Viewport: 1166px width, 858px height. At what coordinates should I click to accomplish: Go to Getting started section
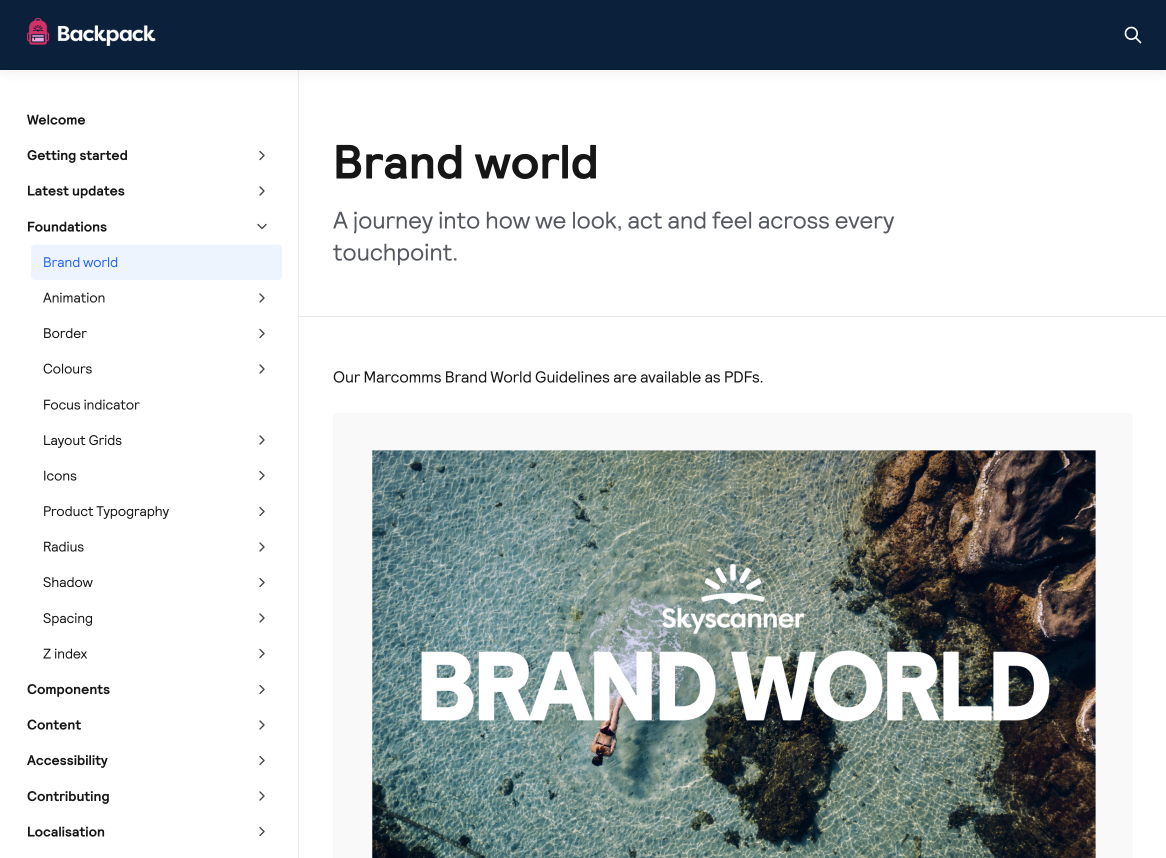pyautogui.click(x=77, y=155)
